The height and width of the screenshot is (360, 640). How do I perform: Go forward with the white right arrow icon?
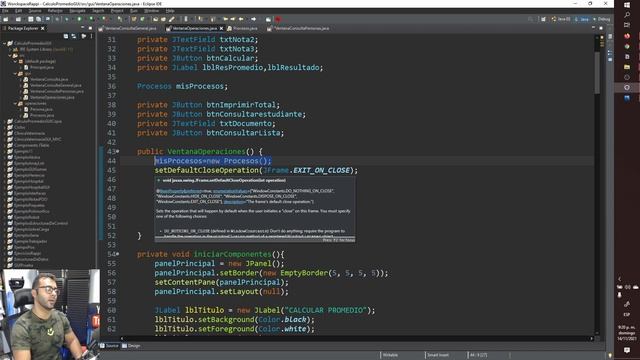click(253, 19)
